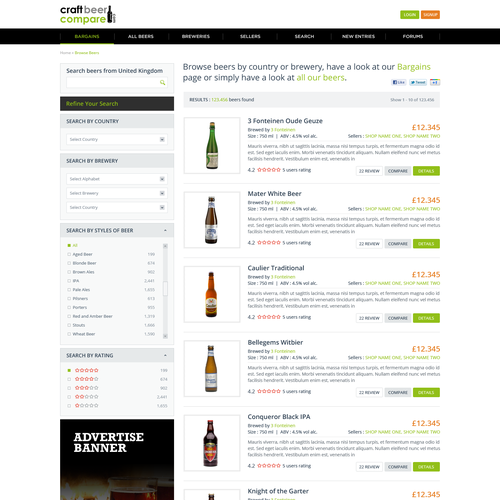Viewport: 500px width, 500px height.
Task: Click the styles list scrollbar handle
Action: [165, 288]
